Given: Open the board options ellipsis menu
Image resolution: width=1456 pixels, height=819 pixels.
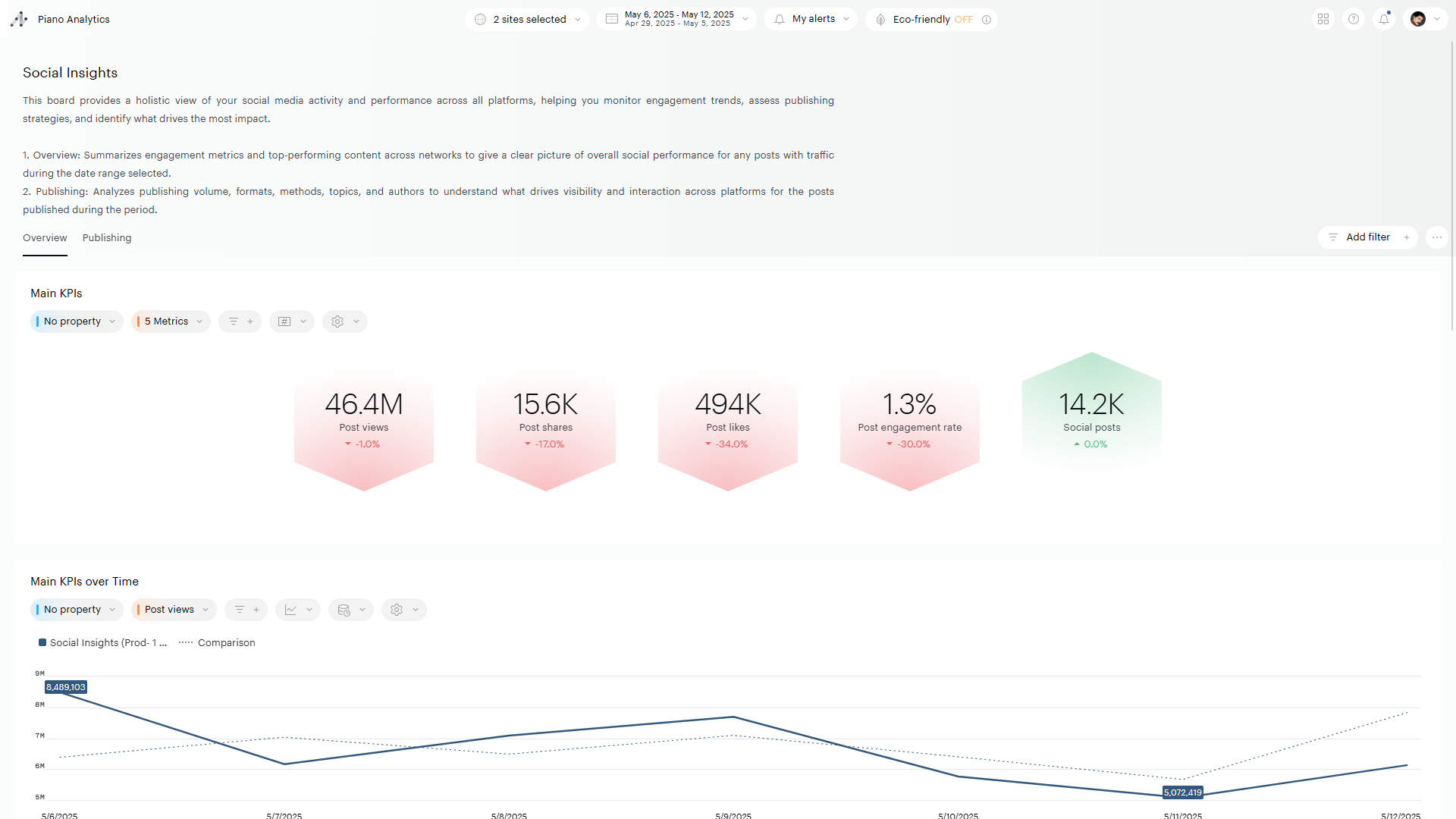Looking at the screenshot, I should point(1438,237).
